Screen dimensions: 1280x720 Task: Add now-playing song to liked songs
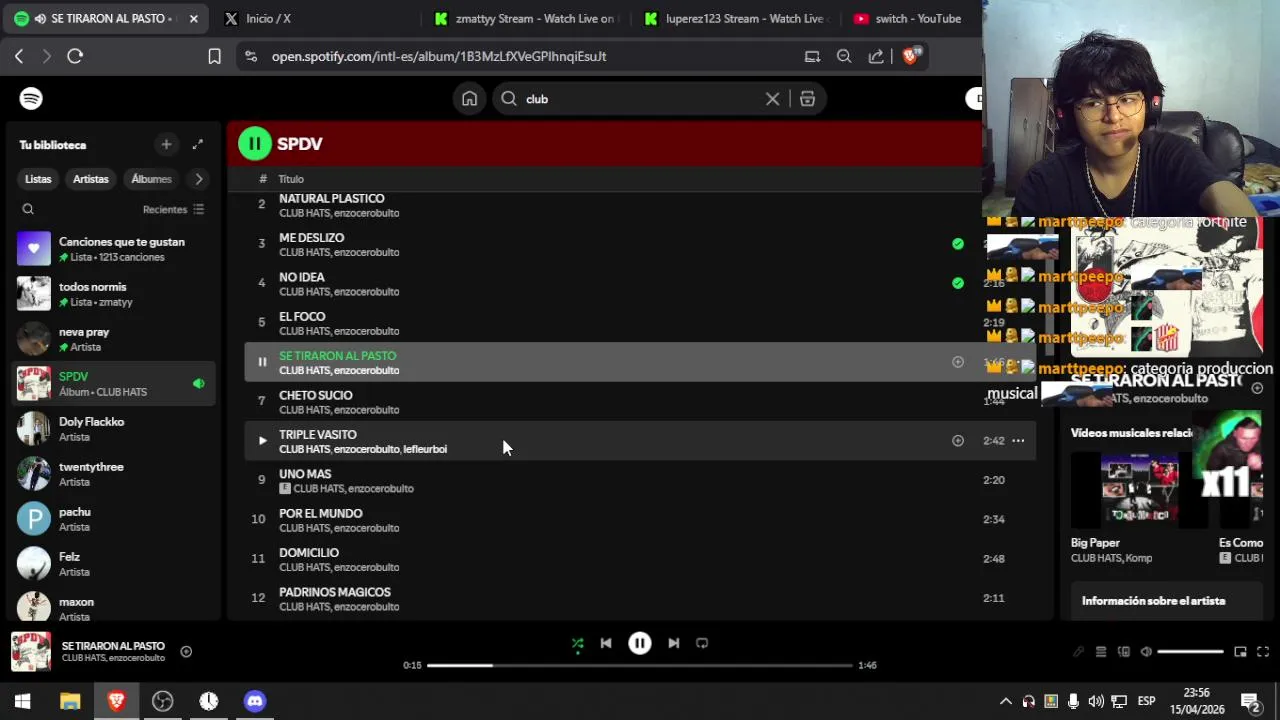(186, 652)
